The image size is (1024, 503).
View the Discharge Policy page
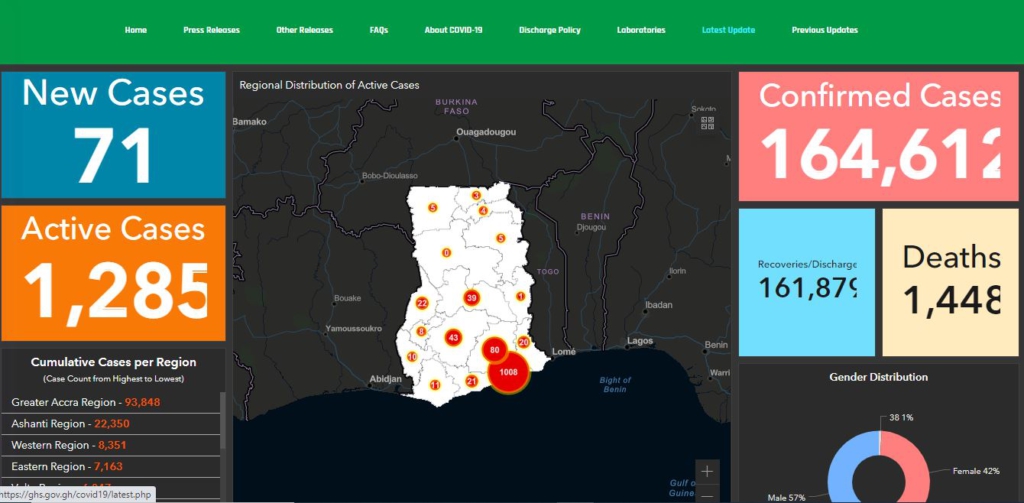point(550,30)
